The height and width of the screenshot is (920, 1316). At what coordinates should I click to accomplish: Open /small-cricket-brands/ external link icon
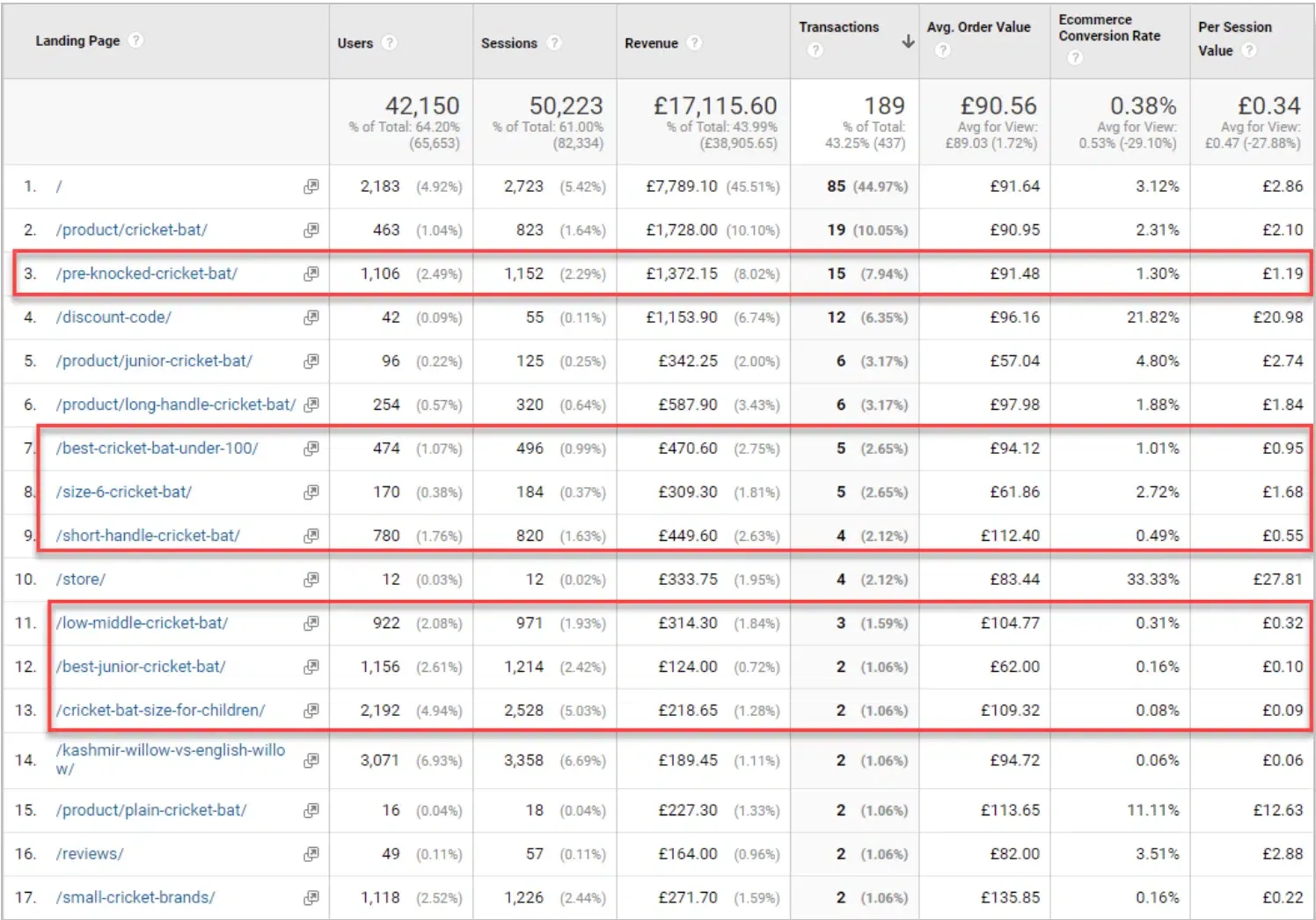[x=311, y=898]
